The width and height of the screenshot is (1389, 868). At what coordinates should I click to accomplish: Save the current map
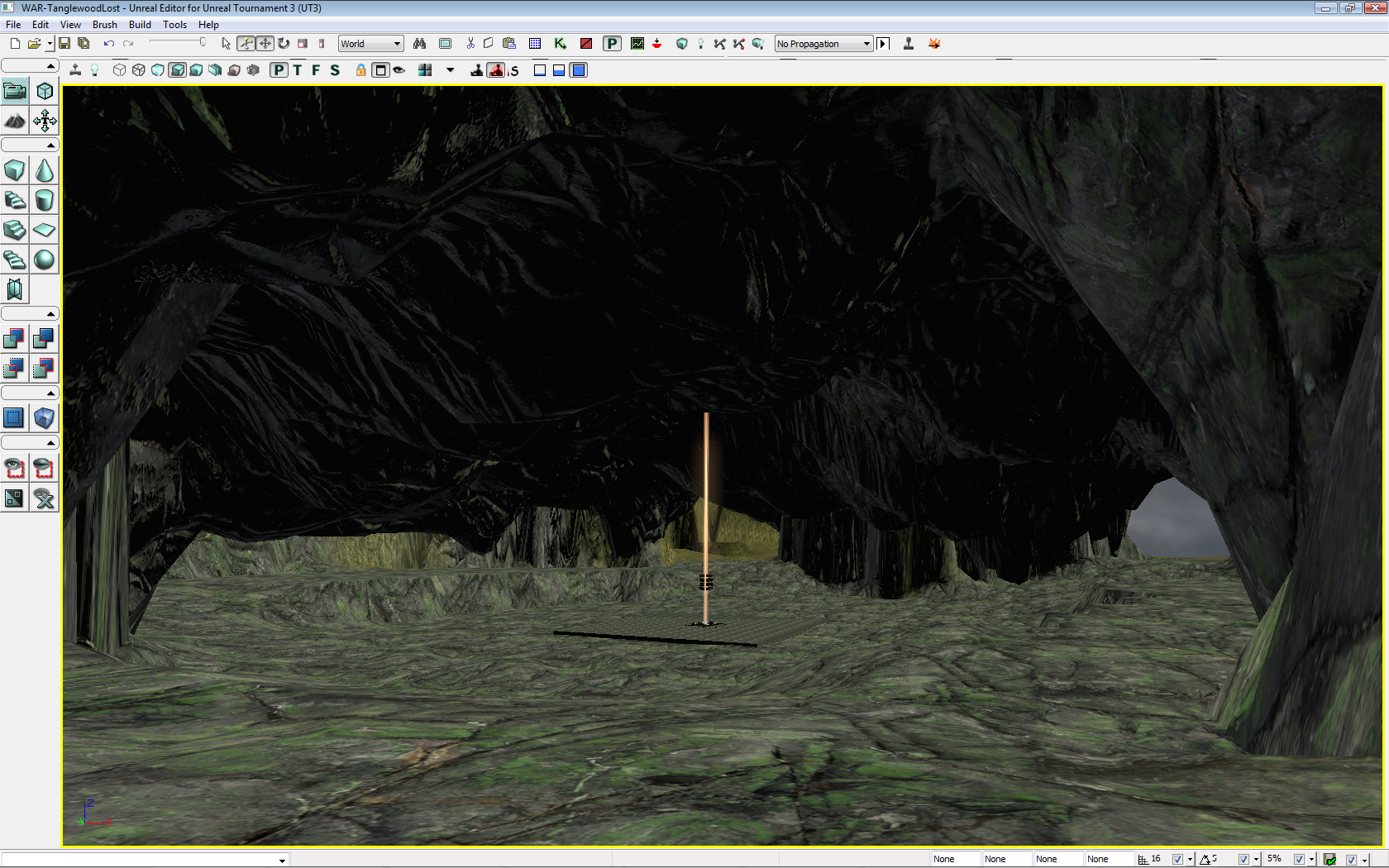64,44
